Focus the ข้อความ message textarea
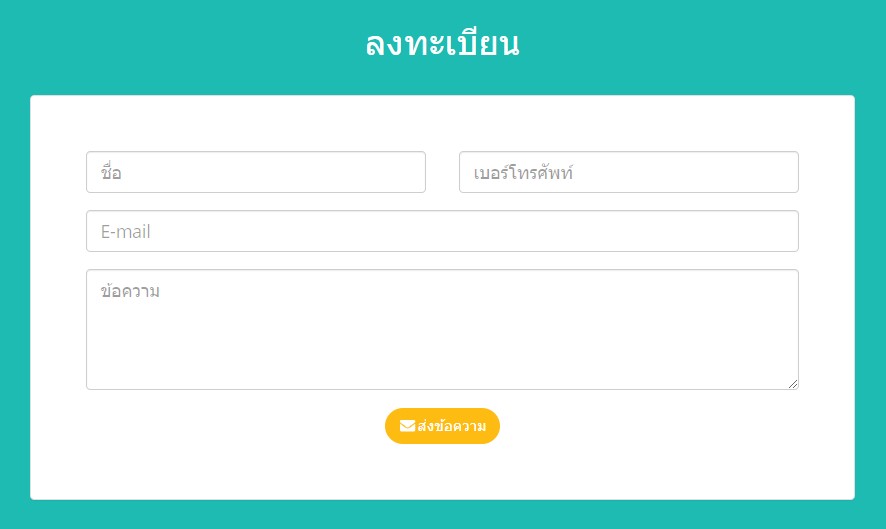Viewport: 886px width, 529px height. (x=442, y=329)
